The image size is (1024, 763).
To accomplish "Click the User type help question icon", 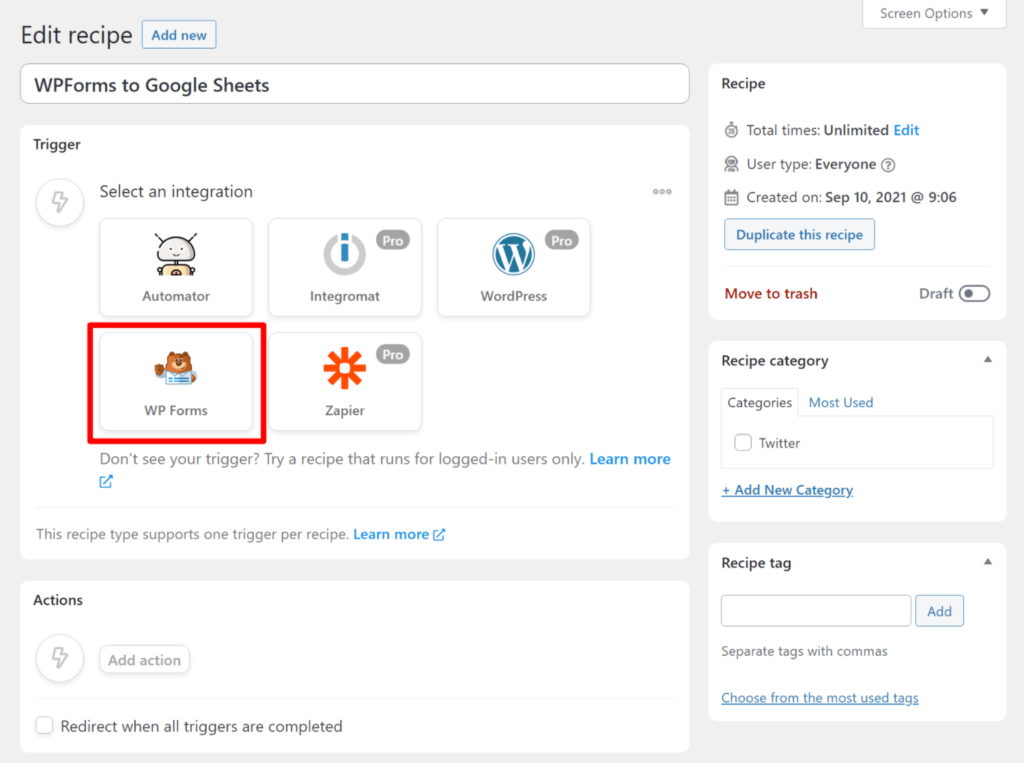I will click(888, 165).
